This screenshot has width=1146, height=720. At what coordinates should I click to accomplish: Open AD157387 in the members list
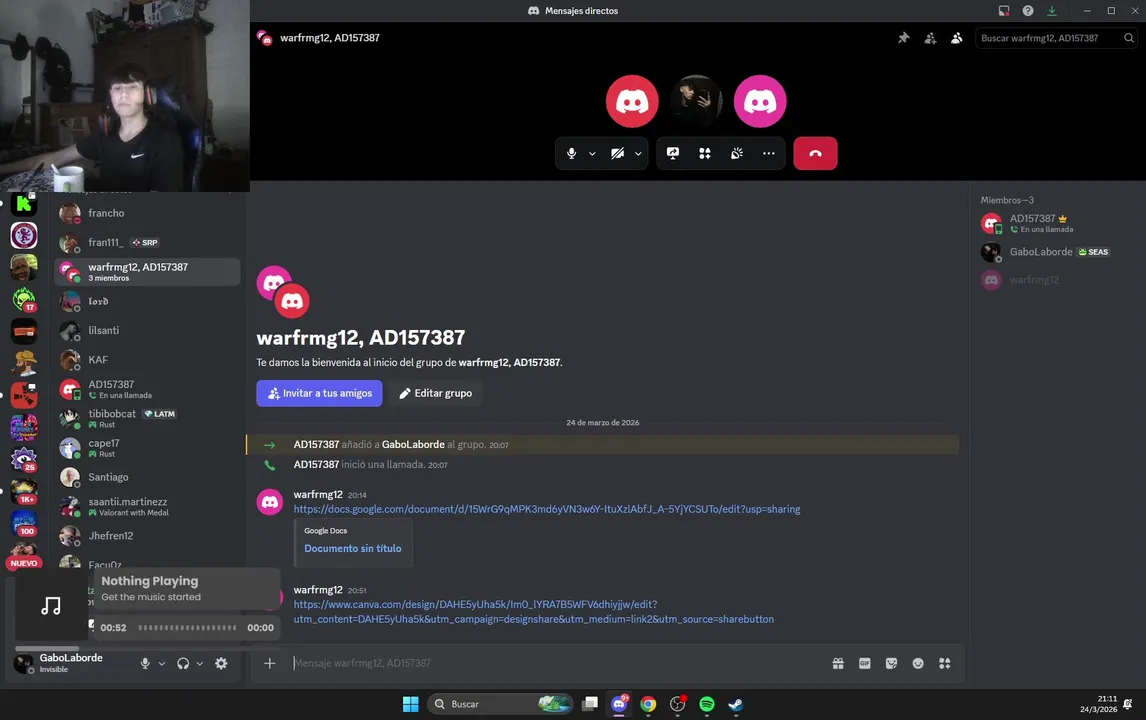click(1055, 223)
